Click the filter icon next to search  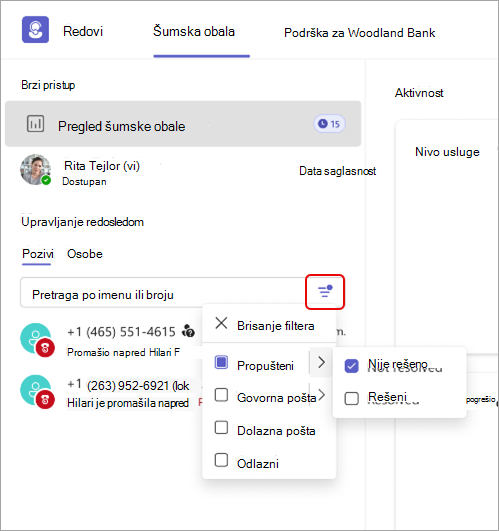325,292
